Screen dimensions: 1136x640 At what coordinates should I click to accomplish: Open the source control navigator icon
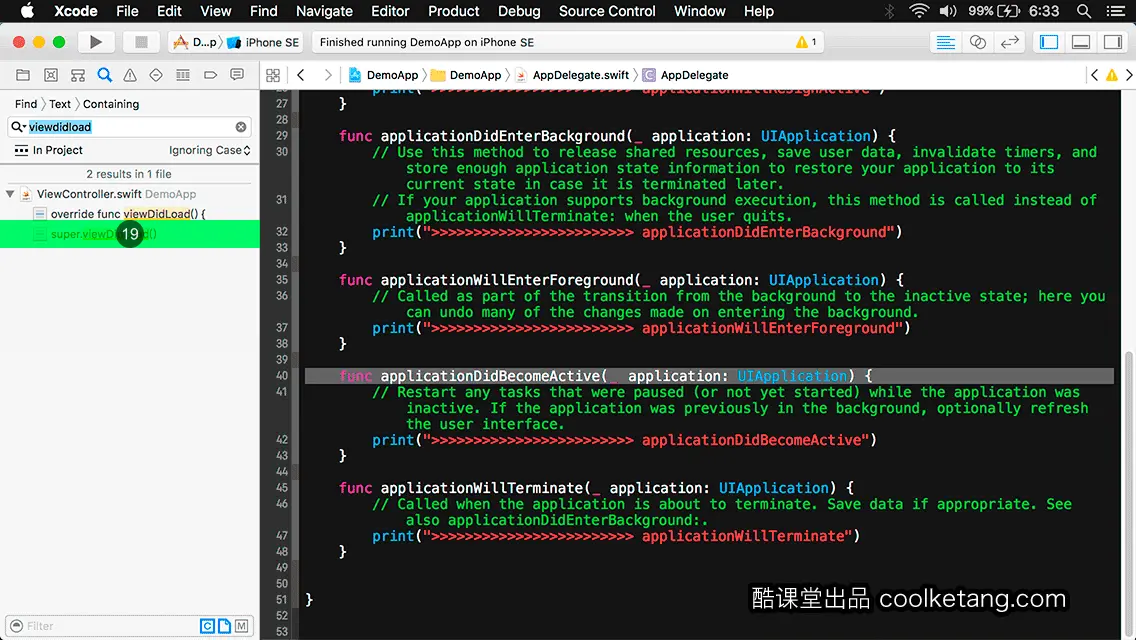pos(51,75)
